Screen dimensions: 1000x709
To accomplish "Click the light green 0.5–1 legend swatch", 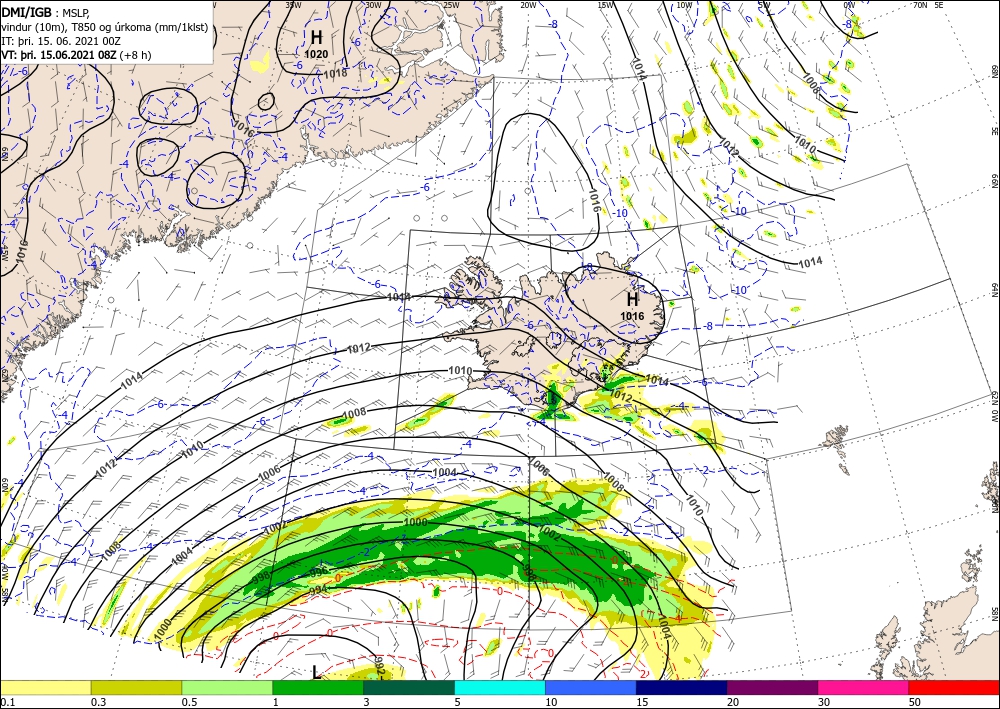I will click(227, 687).
